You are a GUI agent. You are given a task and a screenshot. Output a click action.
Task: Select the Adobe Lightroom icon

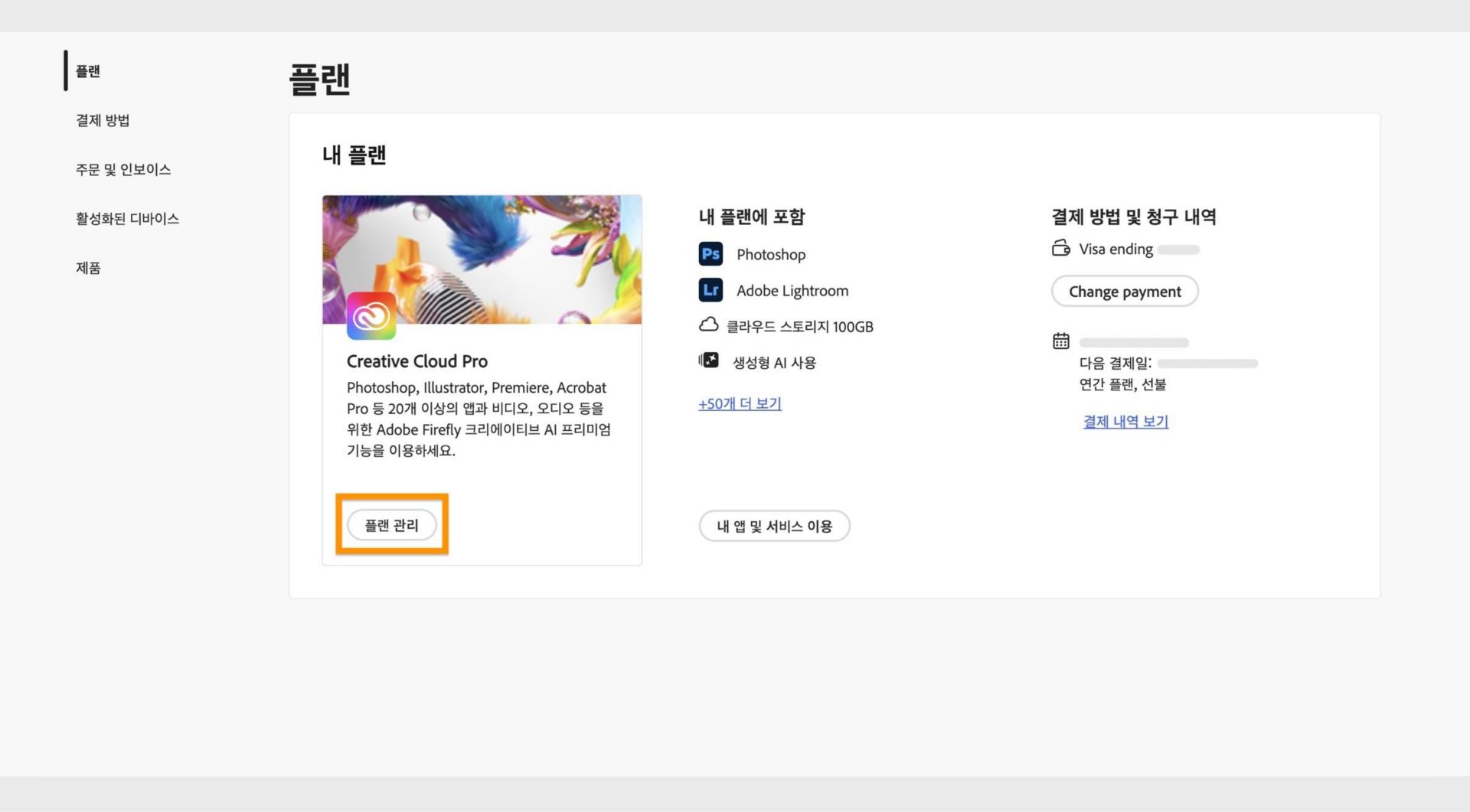[x=710, y=290]
